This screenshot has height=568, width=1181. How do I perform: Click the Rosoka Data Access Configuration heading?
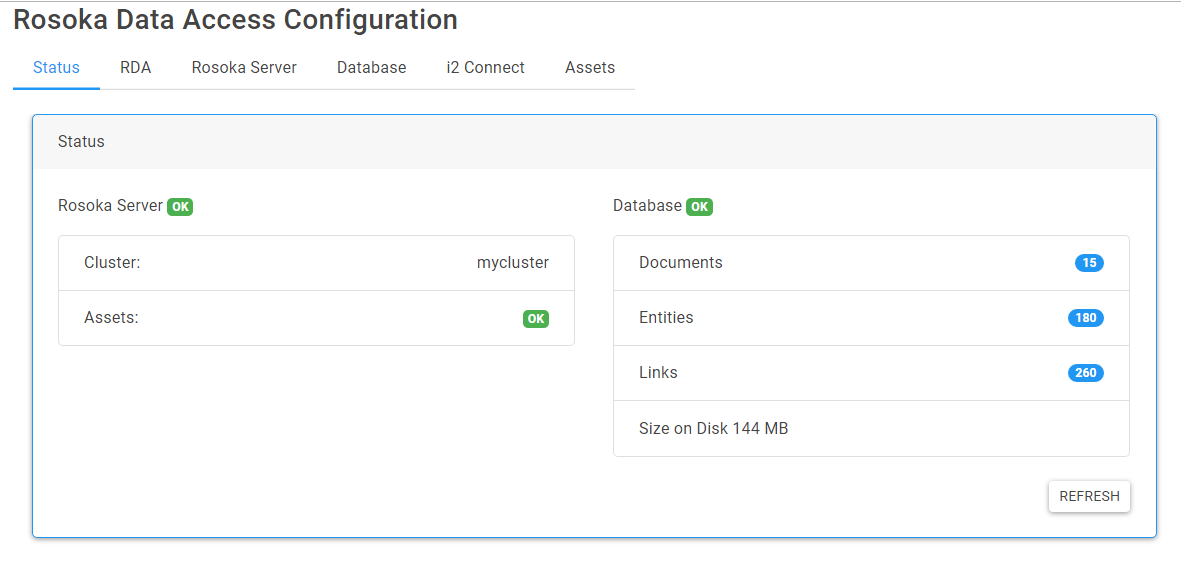(x=235, y=20)
